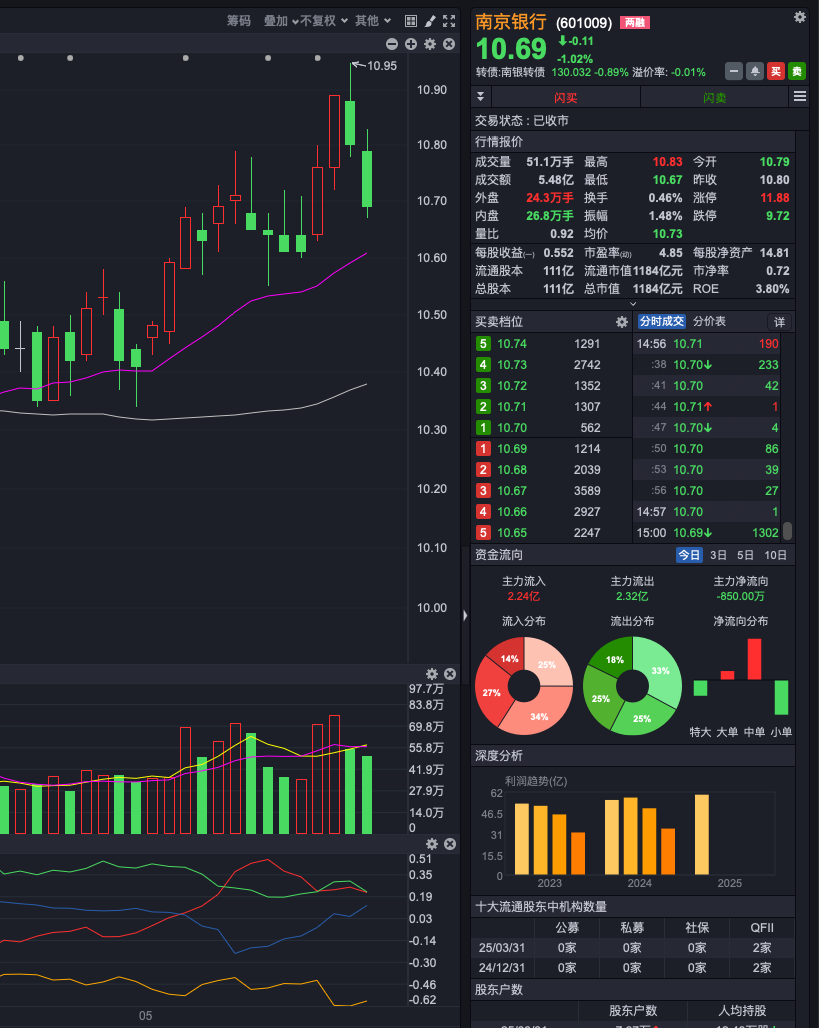
Task: Click the trade list scrollbar thumb
Action: pos(787,531)
